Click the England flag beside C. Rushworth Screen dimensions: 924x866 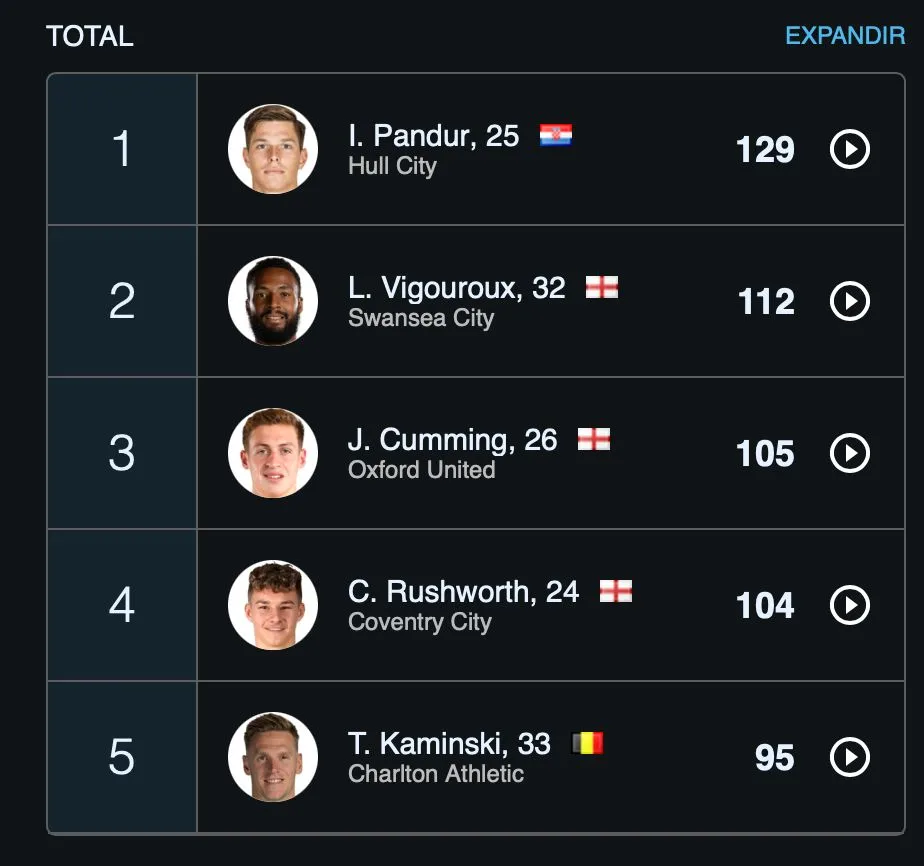(617, 592)
